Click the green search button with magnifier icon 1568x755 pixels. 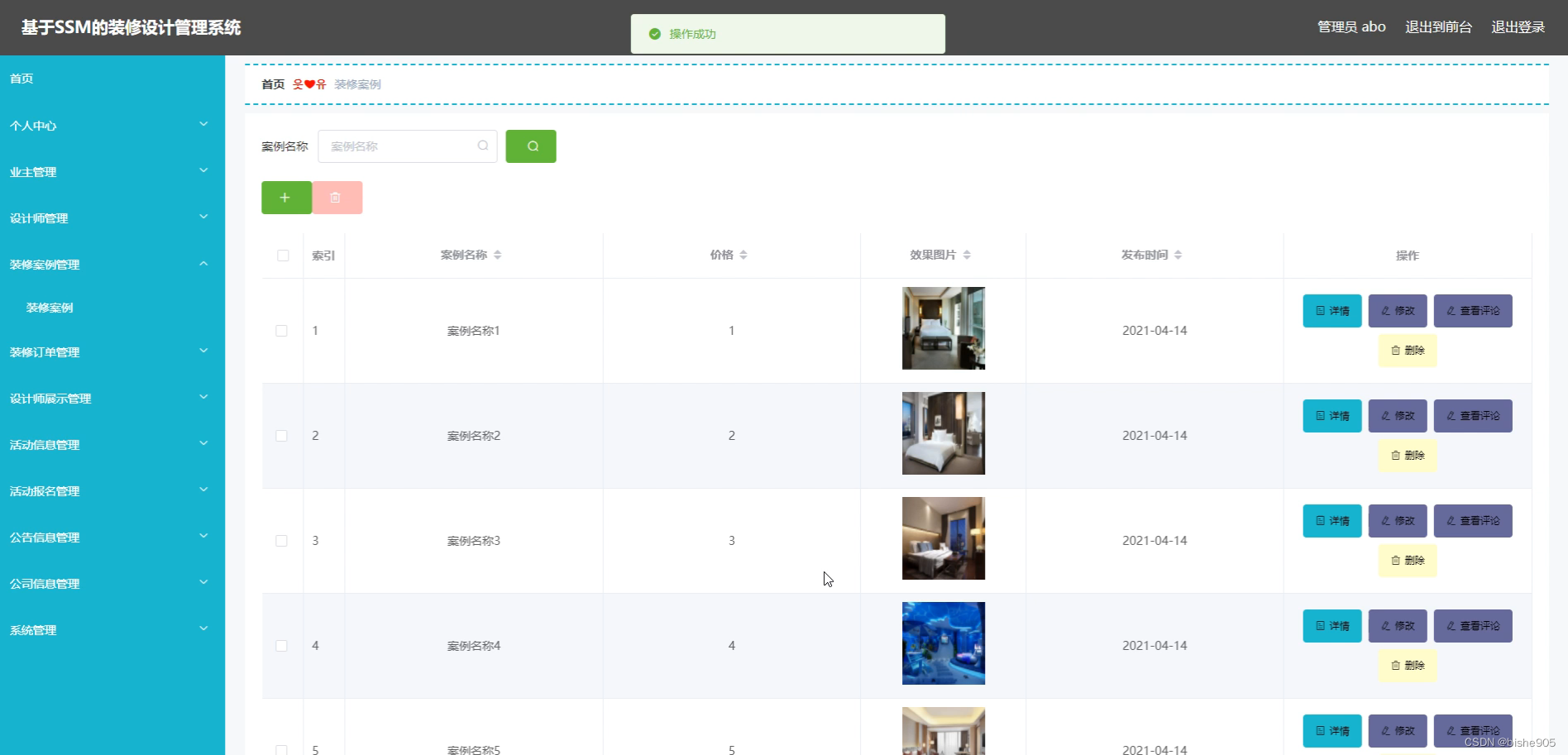pyautogui.click(x=531, y=146)
